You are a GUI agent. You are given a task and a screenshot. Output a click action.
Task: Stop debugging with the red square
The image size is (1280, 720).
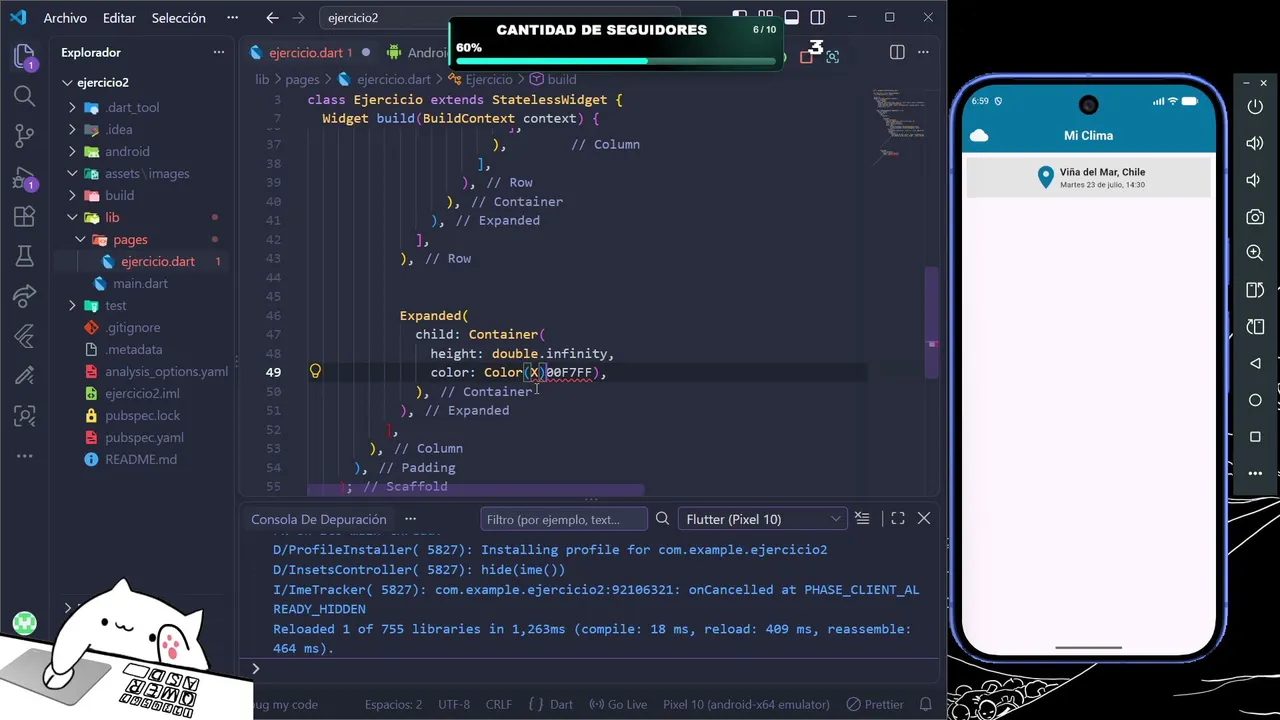click(x=807, y=57)
